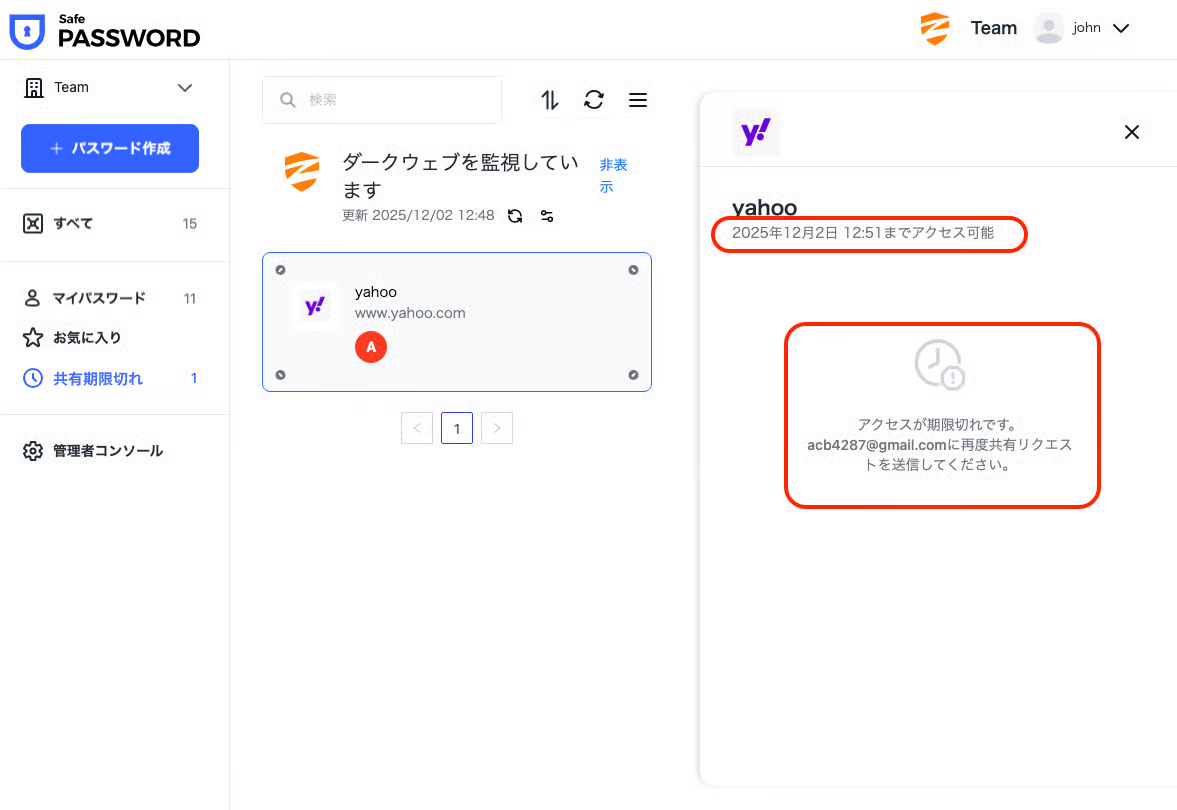Open お気に入り favorites list
This screenshot has height=810, width=1177.
[86, 338]
